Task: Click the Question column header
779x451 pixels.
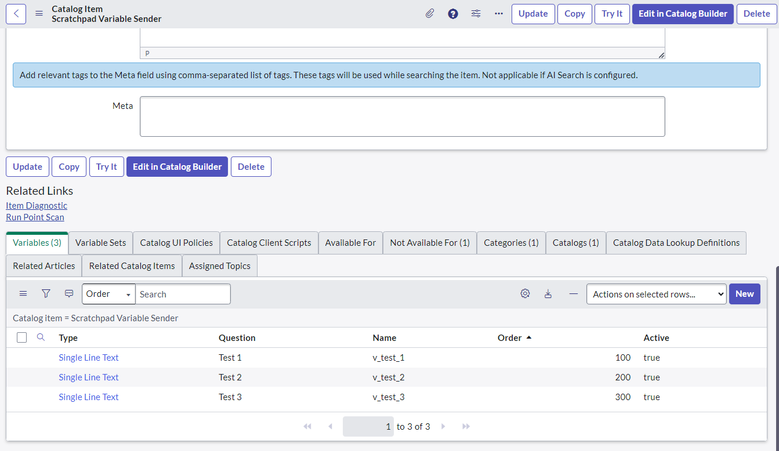Action: tap(237, 337)
